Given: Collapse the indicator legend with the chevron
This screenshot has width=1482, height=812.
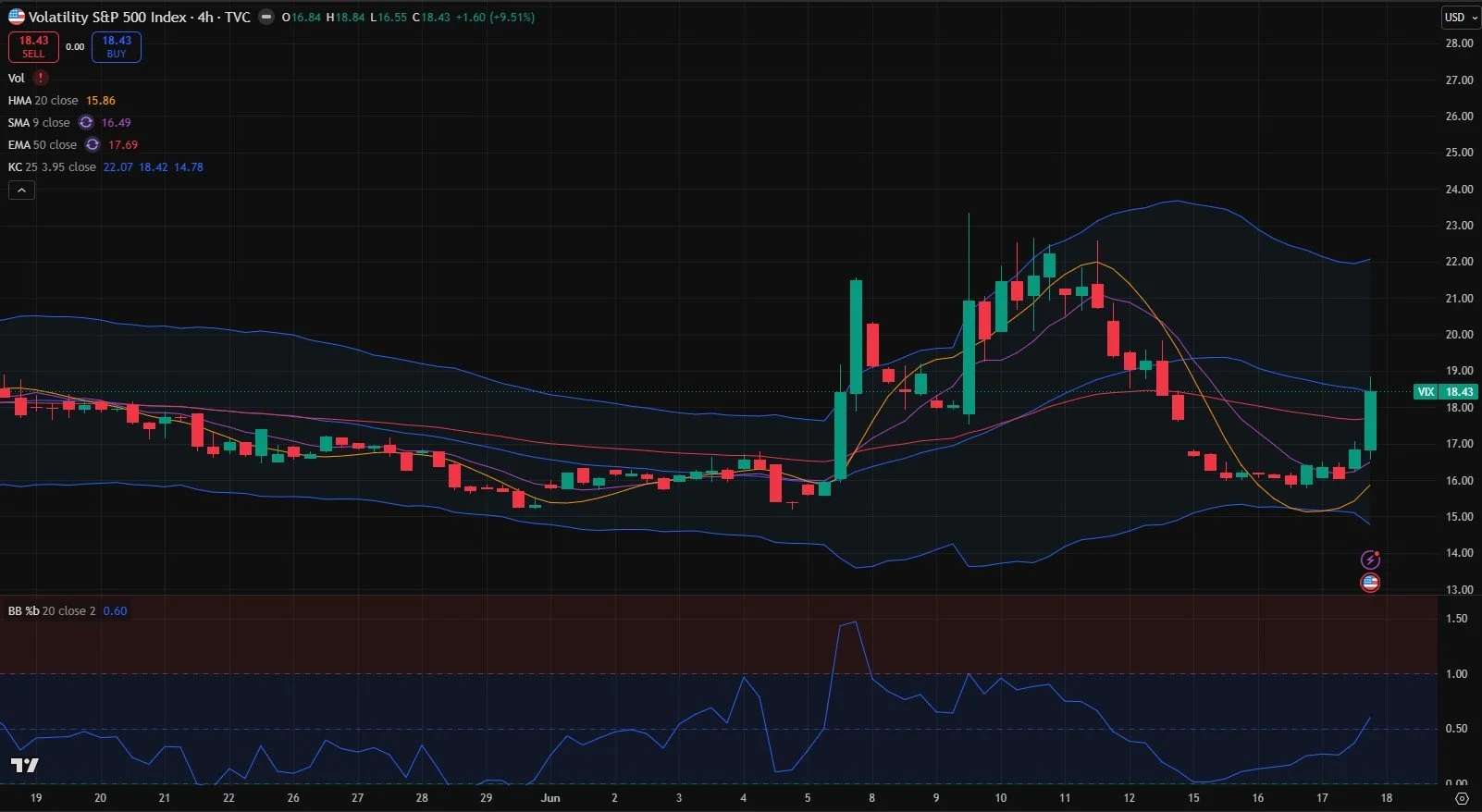Looking at the screenshot, I should [22, 190].
